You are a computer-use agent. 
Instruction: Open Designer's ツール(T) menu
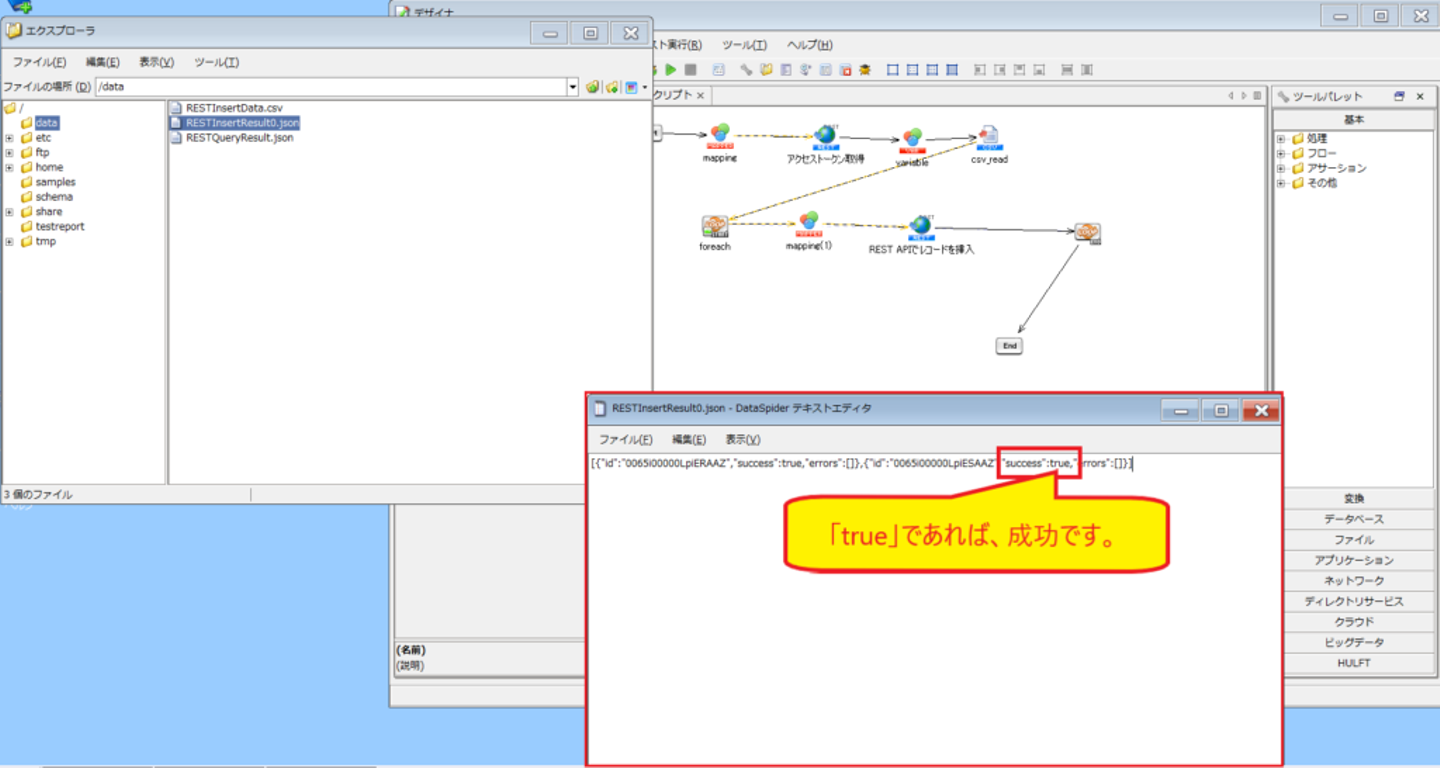[x=744, y=45]
